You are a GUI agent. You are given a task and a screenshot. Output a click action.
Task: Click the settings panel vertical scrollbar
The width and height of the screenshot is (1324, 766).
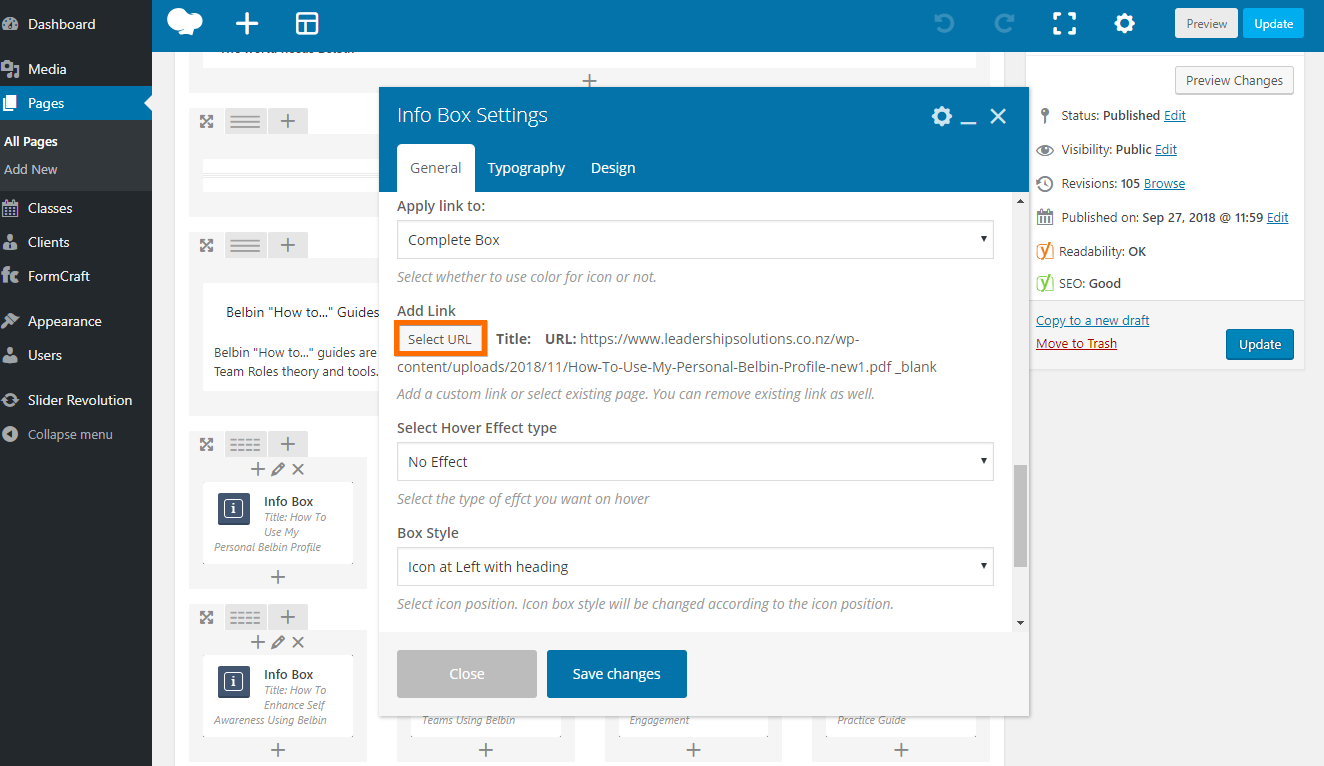tap(1020, 515)
